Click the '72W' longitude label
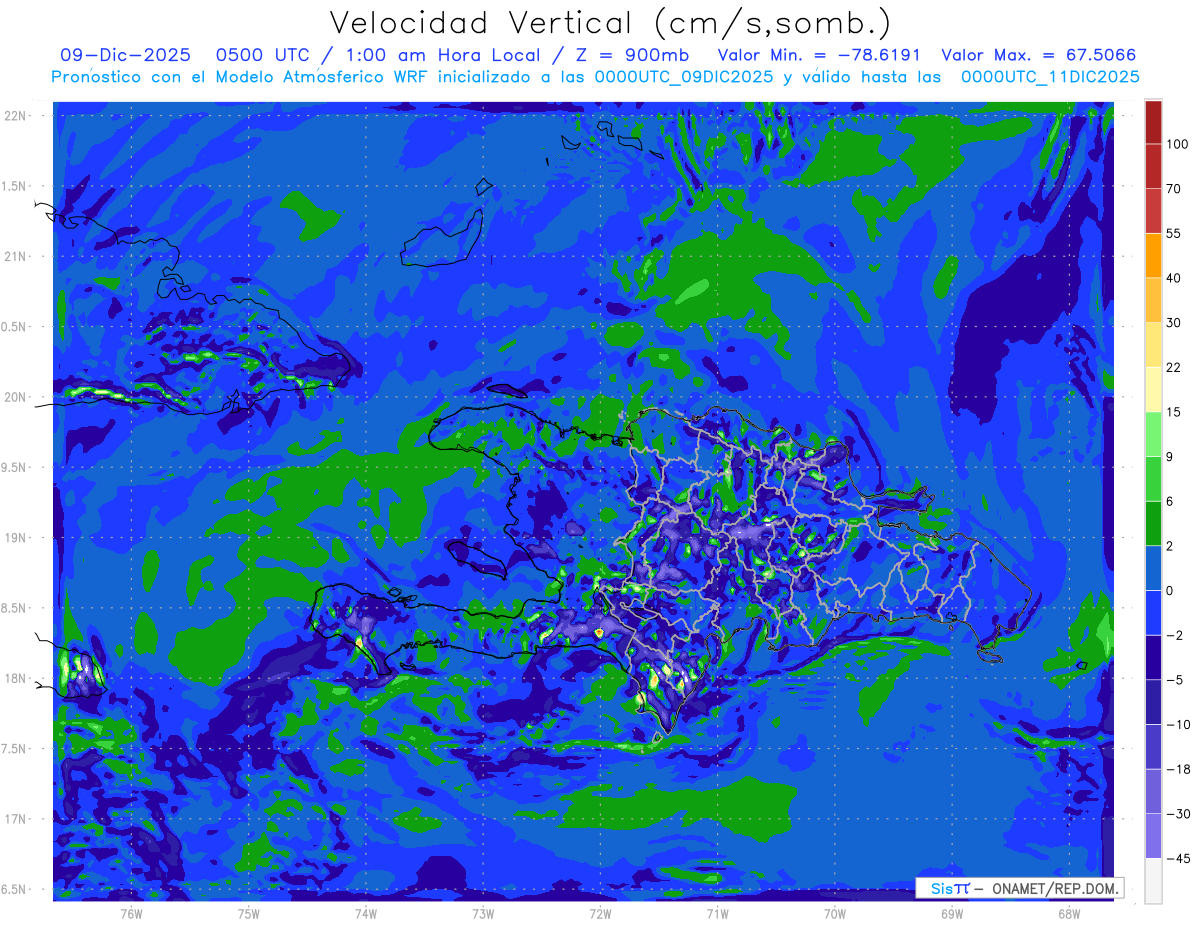 tap(600, 913)
